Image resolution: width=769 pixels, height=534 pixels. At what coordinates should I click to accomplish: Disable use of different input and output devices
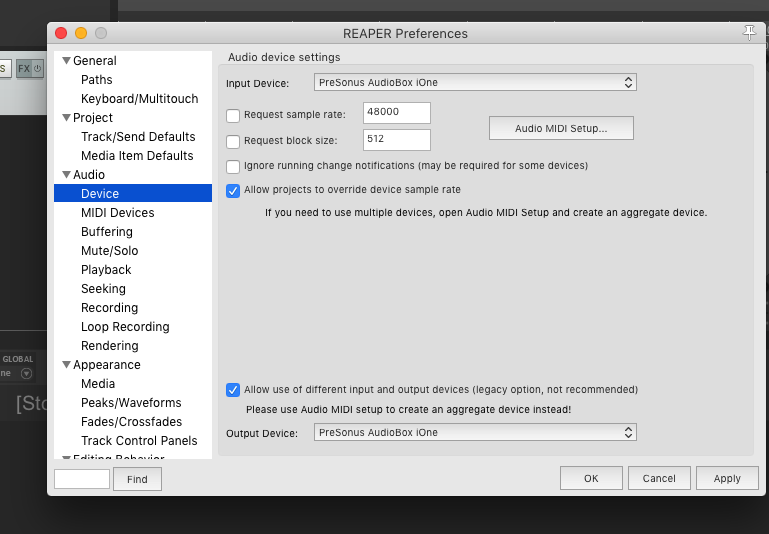233,390
